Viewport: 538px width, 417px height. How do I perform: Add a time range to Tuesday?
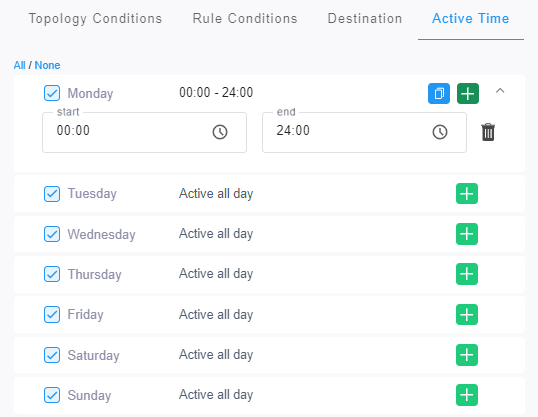click(467, 194)
